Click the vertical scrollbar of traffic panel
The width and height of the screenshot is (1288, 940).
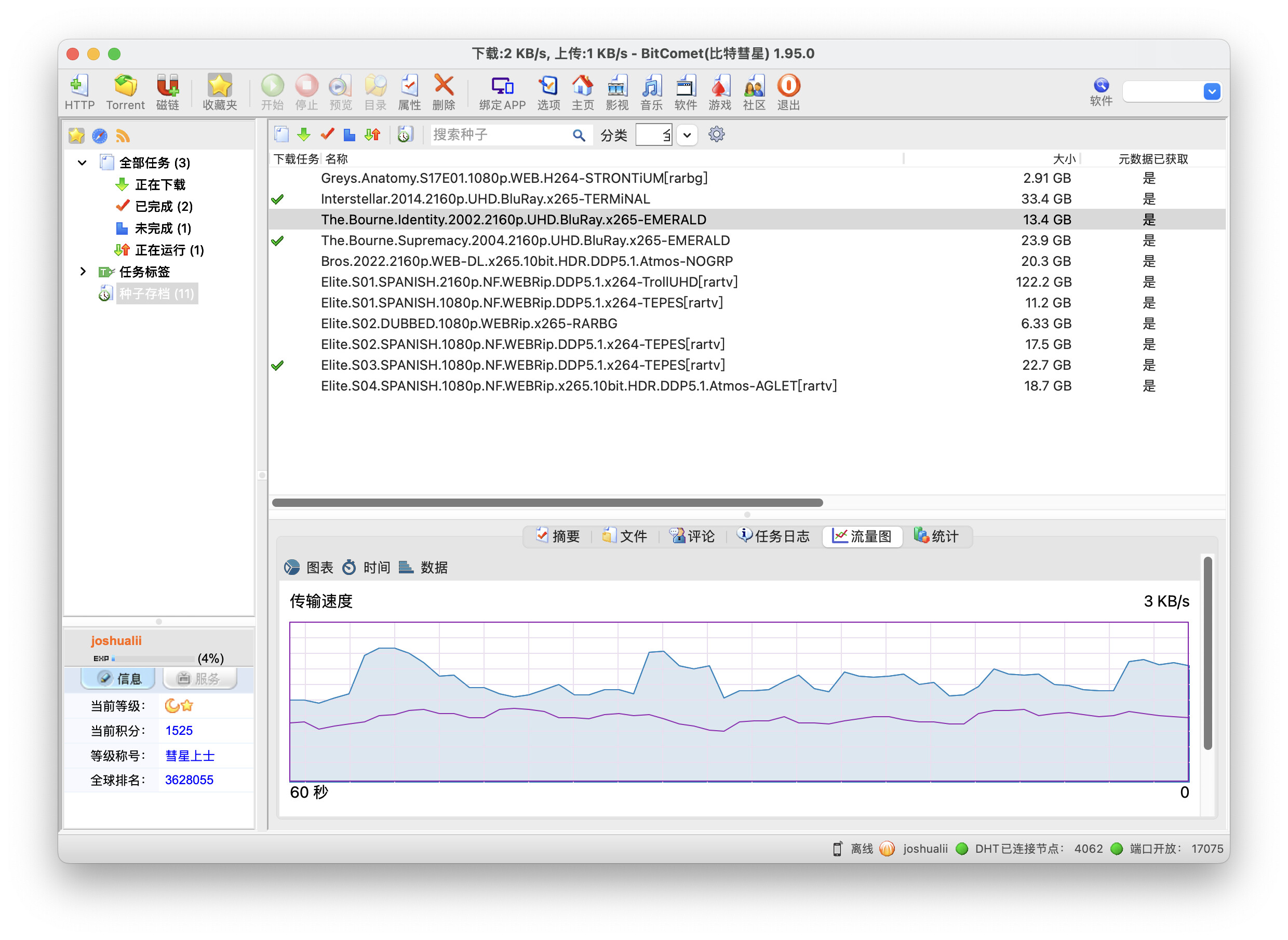click(x=1207, y=653)
